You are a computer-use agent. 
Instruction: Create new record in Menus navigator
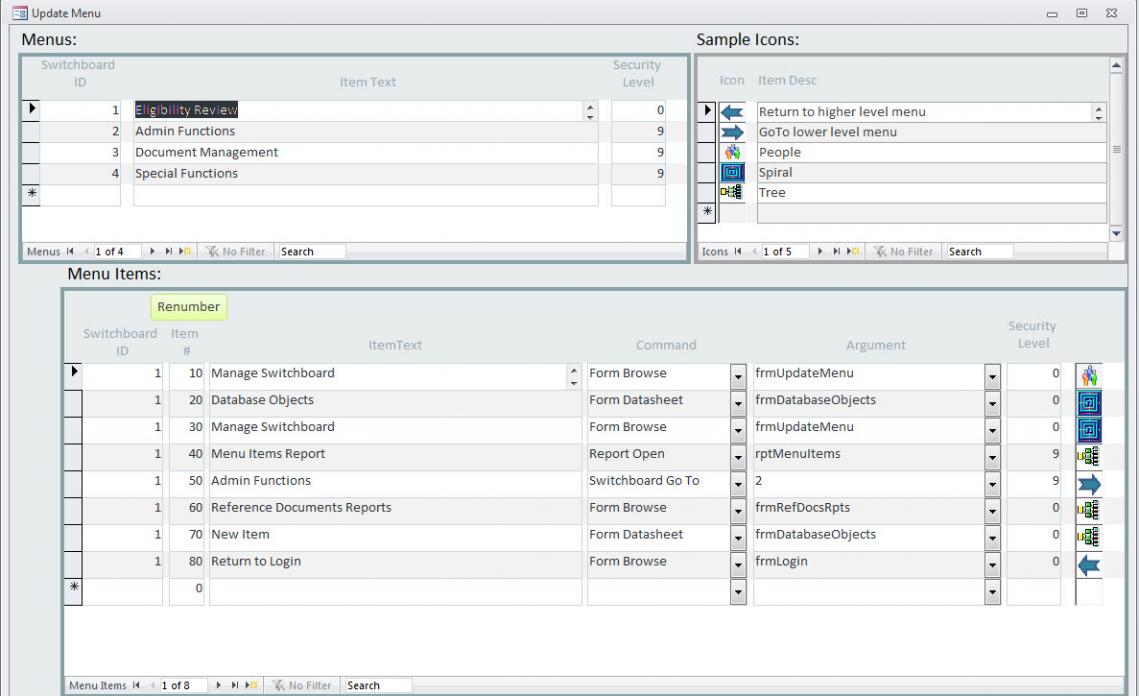[185, 251]
